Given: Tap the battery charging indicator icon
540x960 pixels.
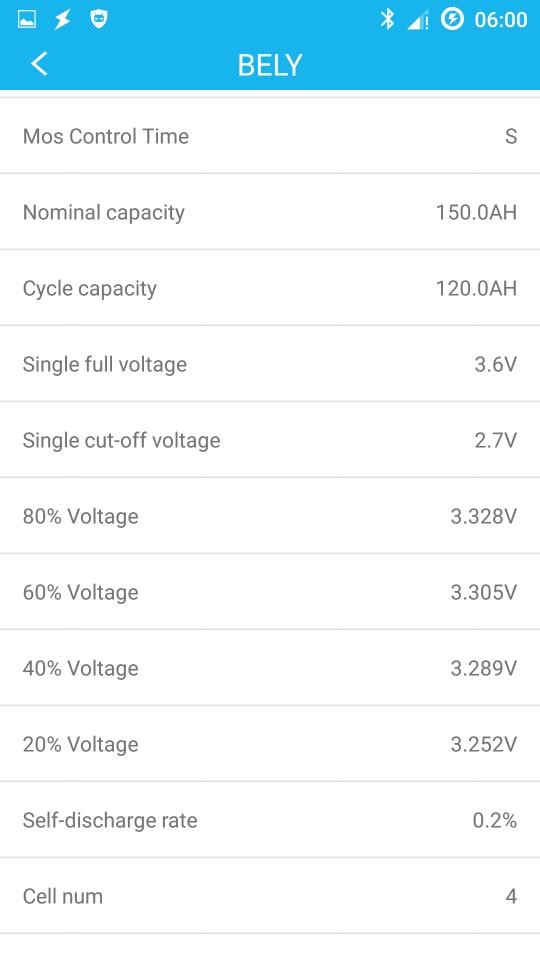Looking at the screenshot, I should coord(452,20).
